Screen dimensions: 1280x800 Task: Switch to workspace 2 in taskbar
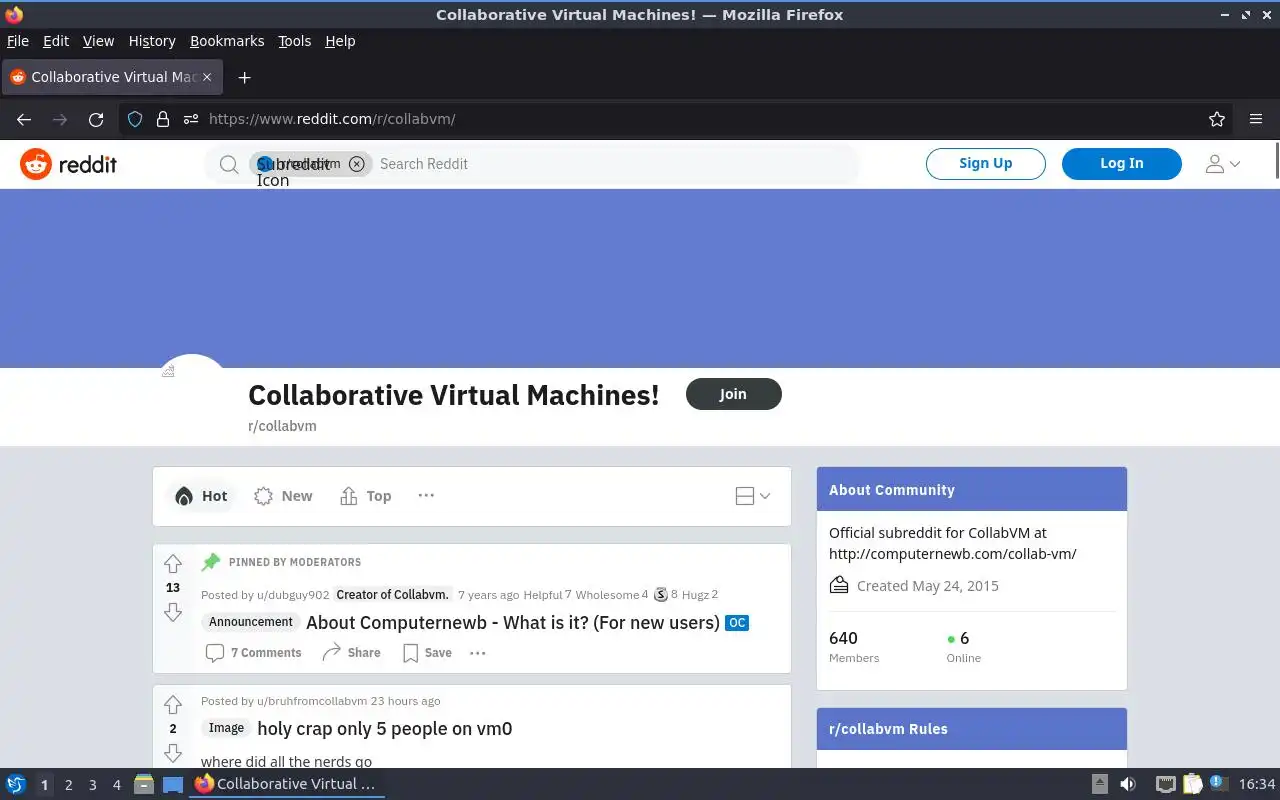[68, 785]
